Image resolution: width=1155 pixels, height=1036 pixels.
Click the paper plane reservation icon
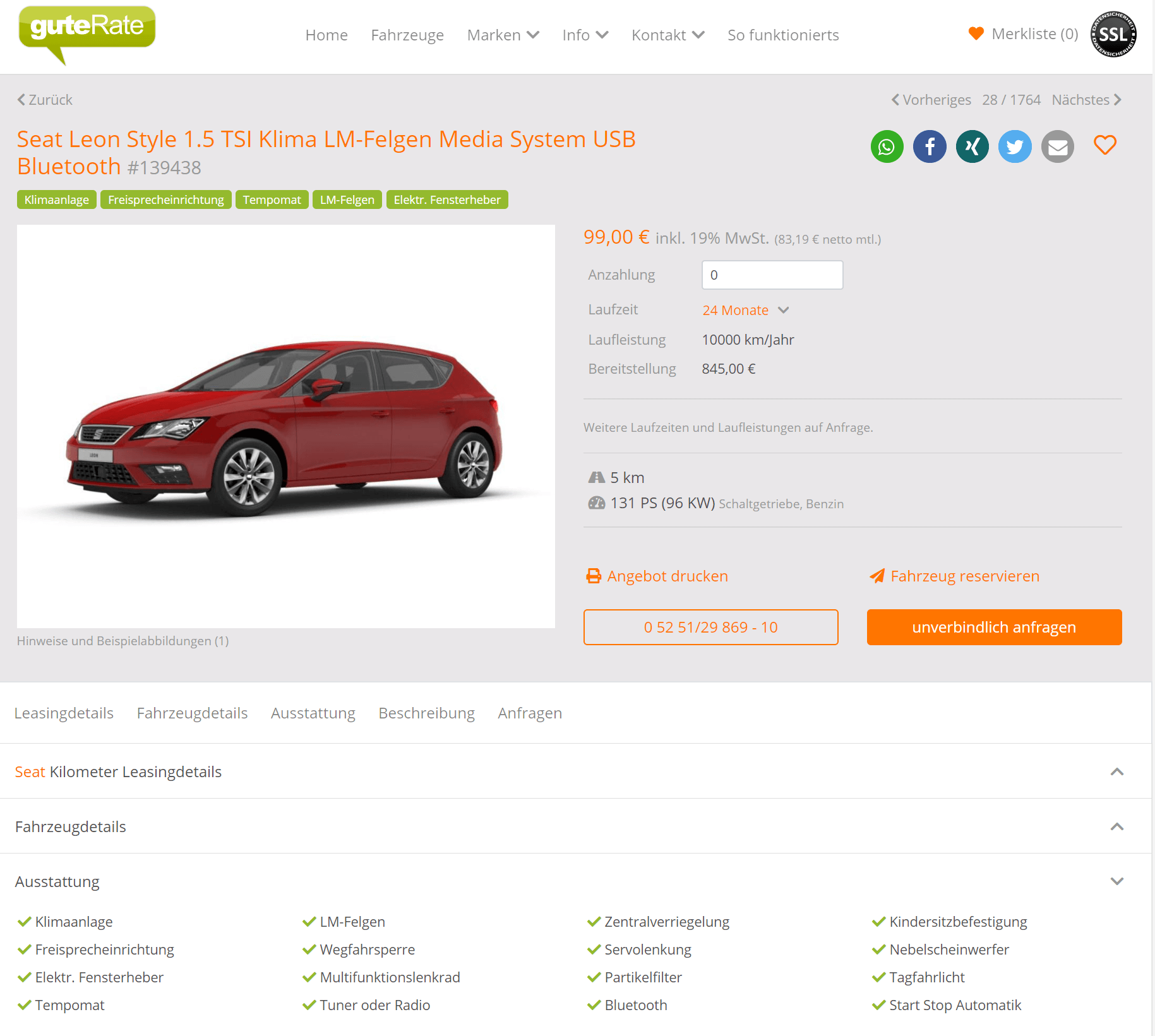(877, 576)
